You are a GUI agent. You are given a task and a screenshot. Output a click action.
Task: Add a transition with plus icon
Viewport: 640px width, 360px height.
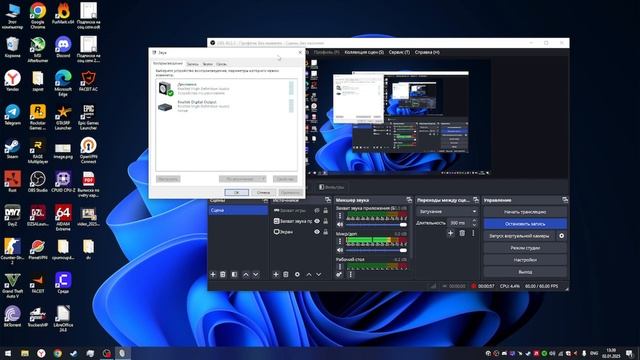[x=451, y=233]
